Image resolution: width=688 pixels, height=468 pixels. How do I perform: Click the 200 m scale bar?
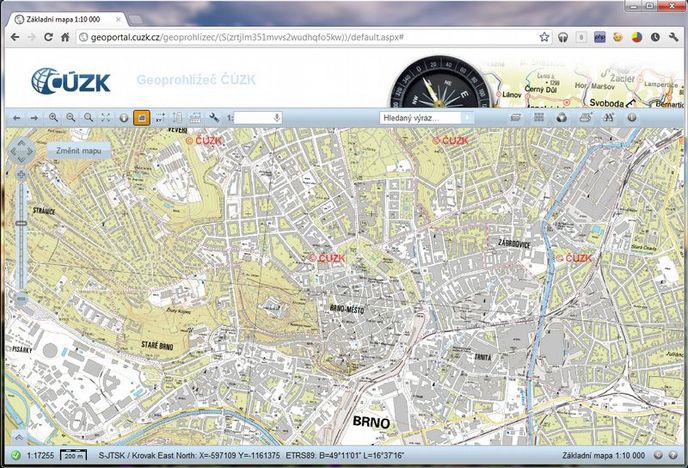tap(73, 455)
